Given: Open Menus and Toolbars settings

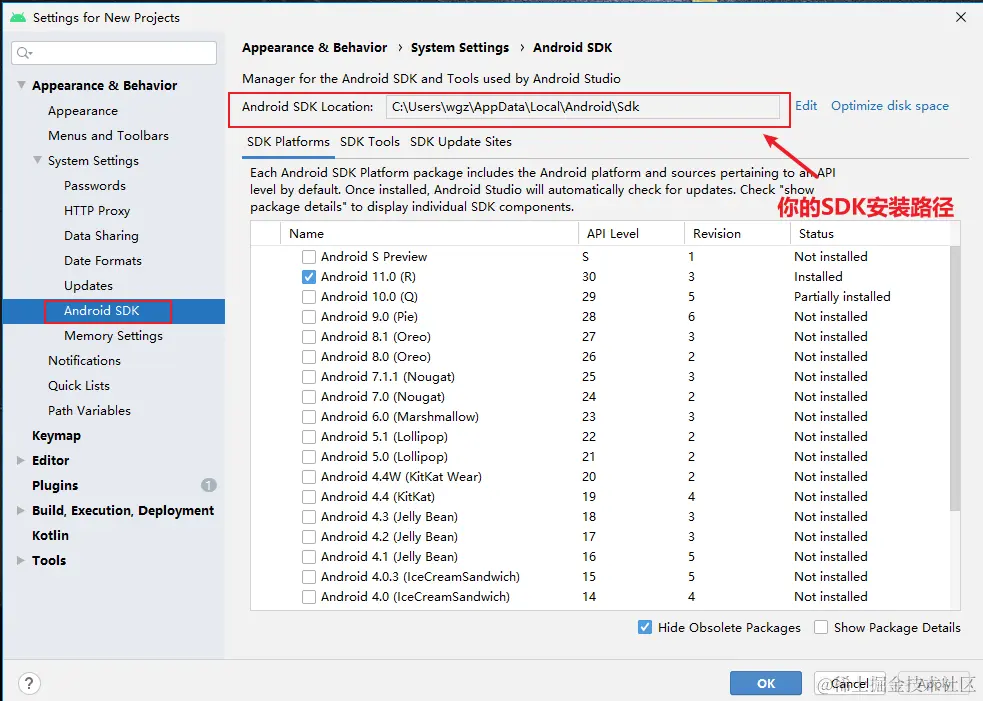Looking at the screenshot, I should (x=108, y=135).
